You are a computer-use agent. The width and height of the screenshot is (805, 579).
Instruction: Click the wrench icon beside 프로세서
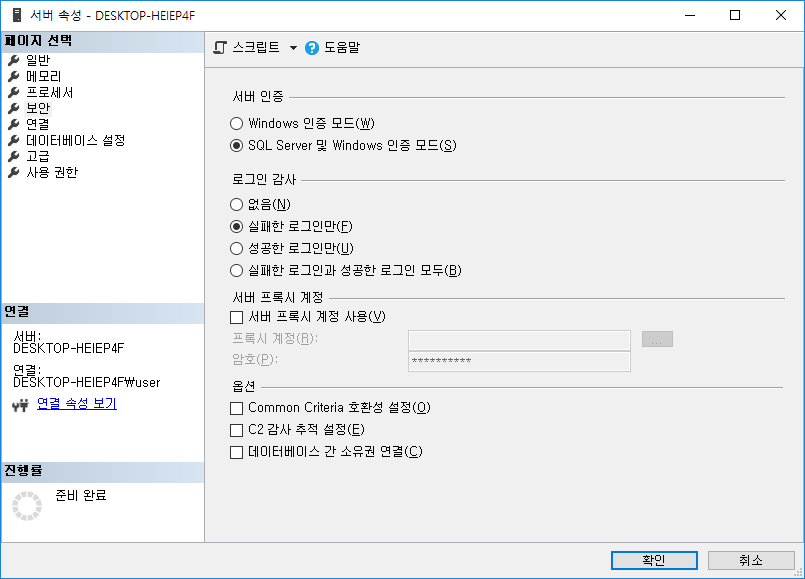point(13,92)
